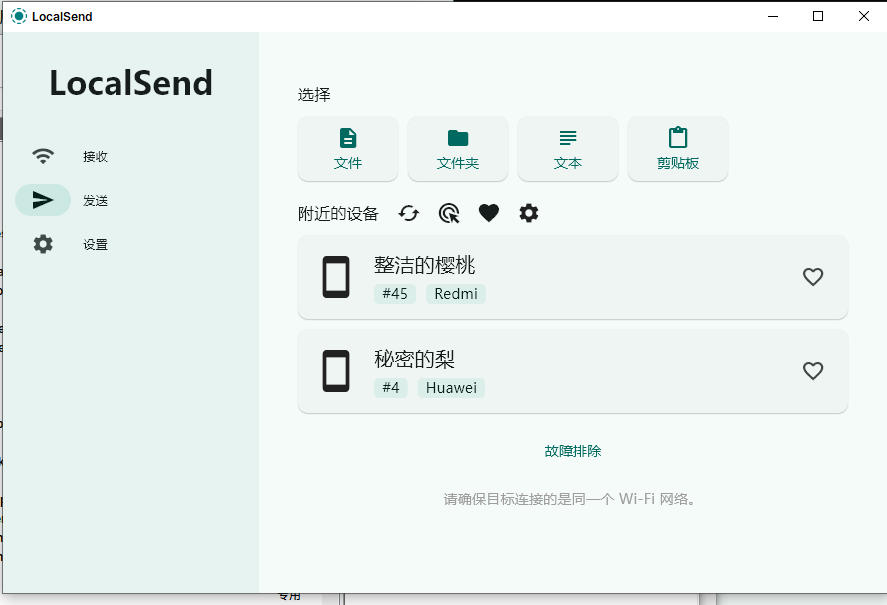Open send mode gear icon
The width and height of the screenshot is (887, 605).
pos(529,213)
